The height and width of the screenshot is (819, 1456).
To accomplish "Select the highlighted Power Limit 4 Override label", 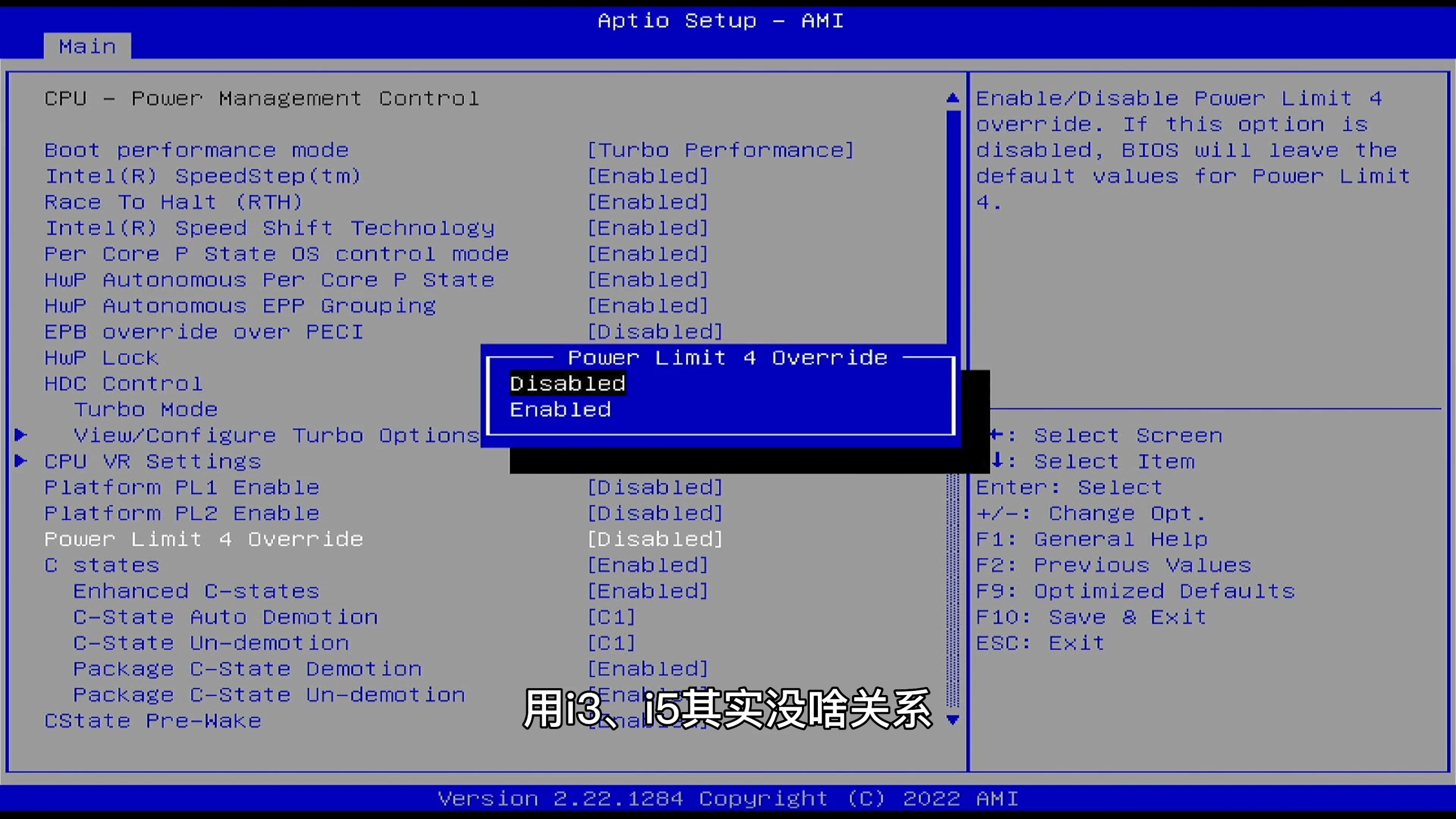I will click(x=204, y=539).
